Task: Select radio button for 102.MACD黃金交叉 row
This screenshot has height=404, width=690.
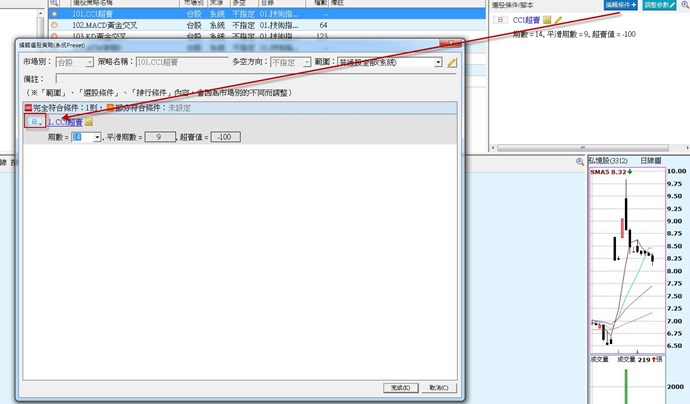Action: 54,26
